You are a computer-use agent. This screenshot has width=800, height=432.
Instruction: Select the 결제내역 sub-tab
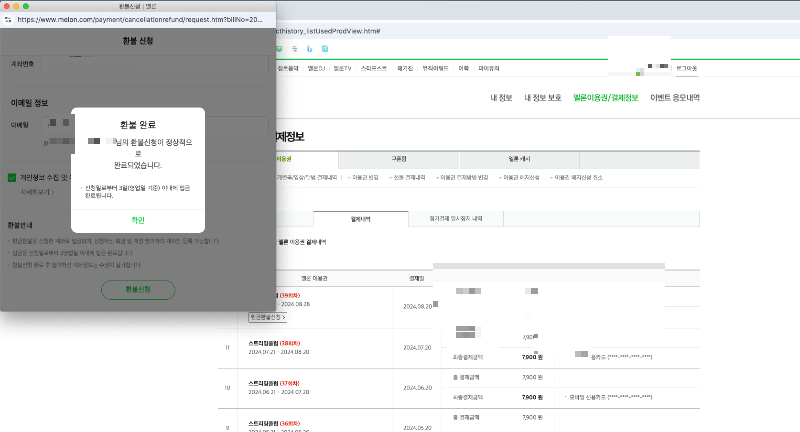(361, 219)
